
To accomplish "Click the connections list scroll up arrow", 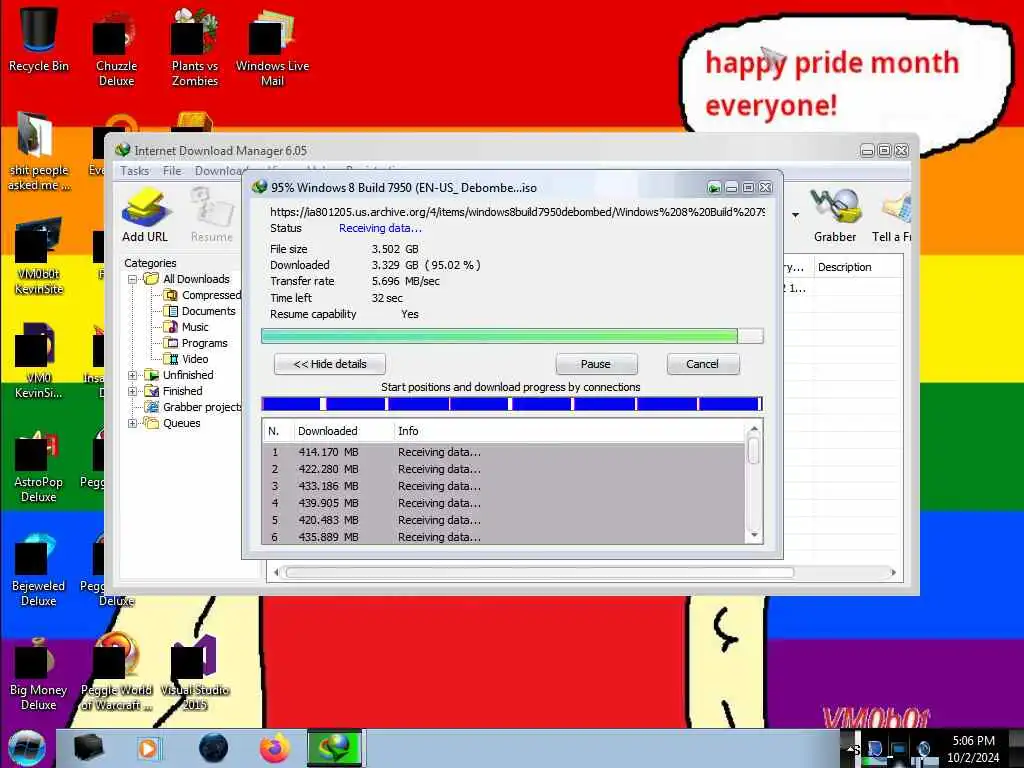I will [x=754, y=430].
